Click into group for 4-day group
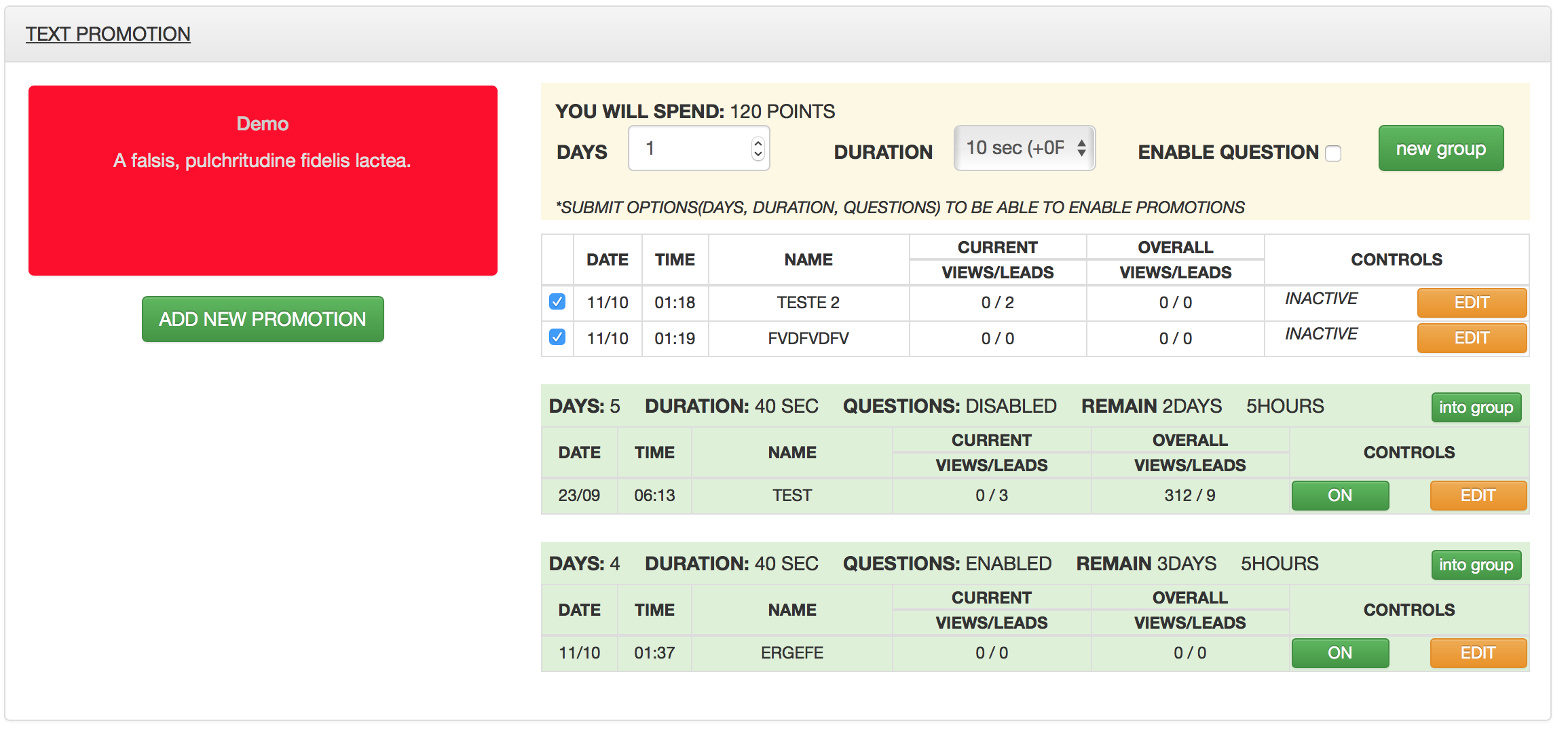1568x740 pixels. pos(1476,565)
